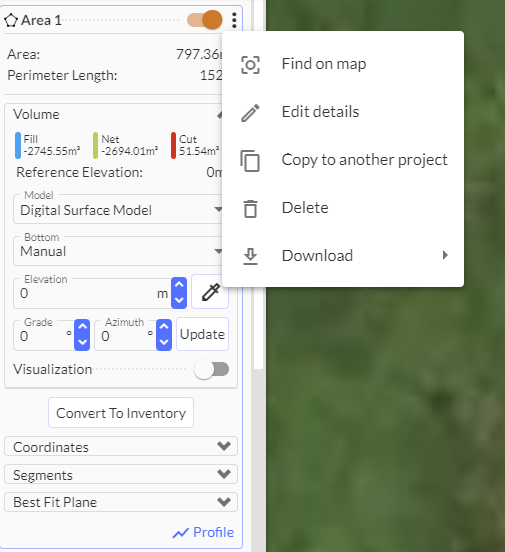The height and width of the screenshot is (552, 505).
Task: Open the three-dot menu for Area 1
Action: click(x=234, y=20)
